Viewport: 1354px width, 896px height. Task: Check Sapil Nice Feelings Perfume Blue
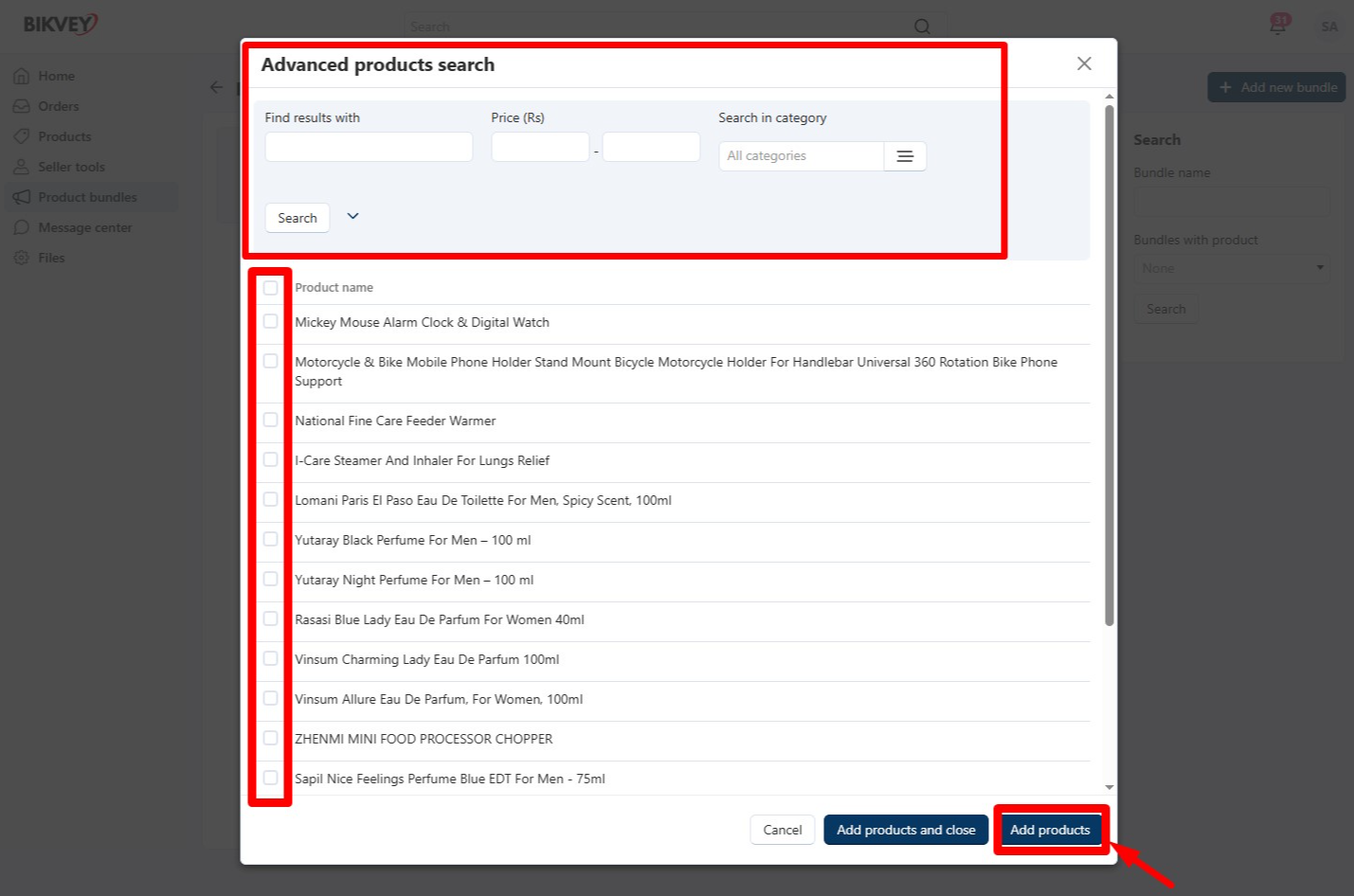(271, 778)
